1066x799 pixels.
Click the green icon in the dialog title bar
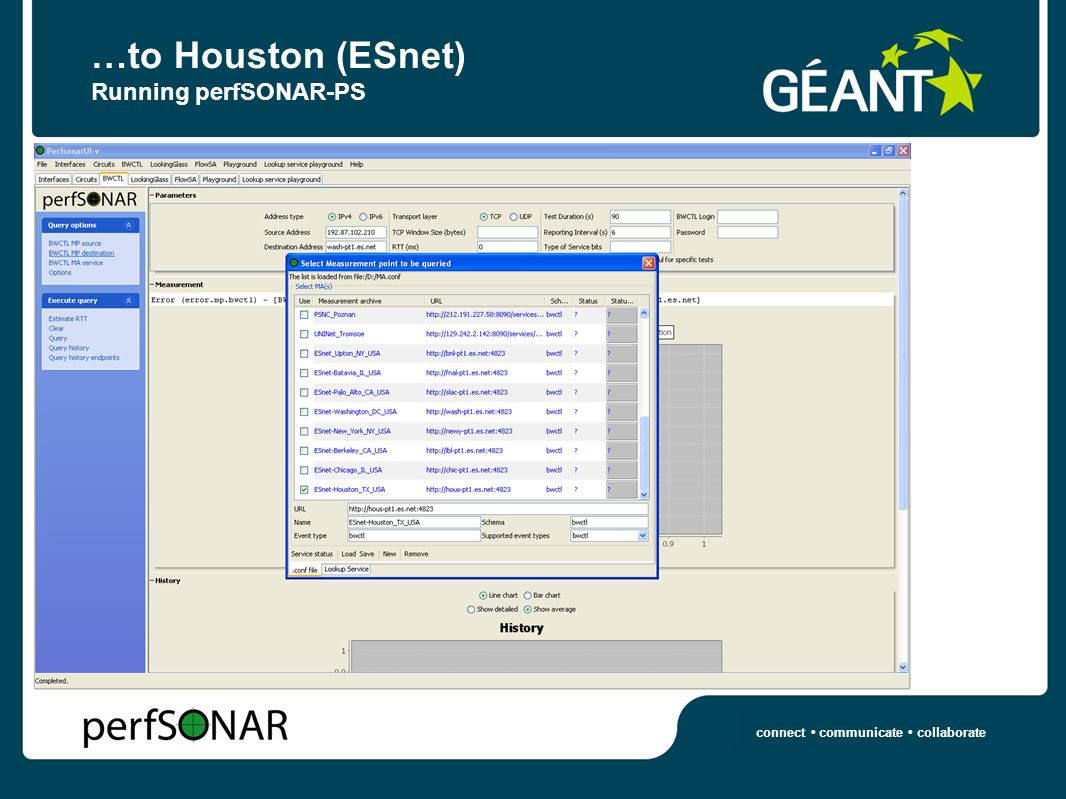[x=294, y=263]
